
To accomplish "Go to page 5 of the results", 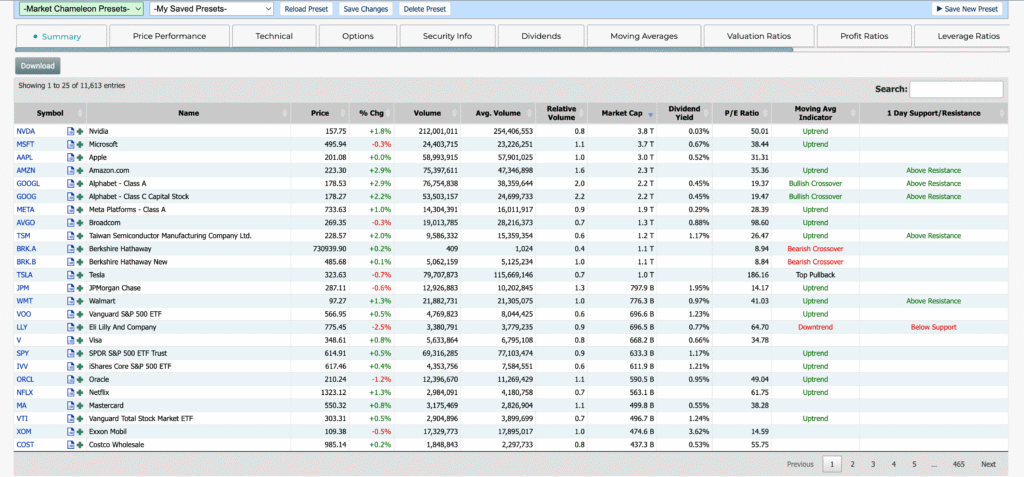I will tap(914, 464).
